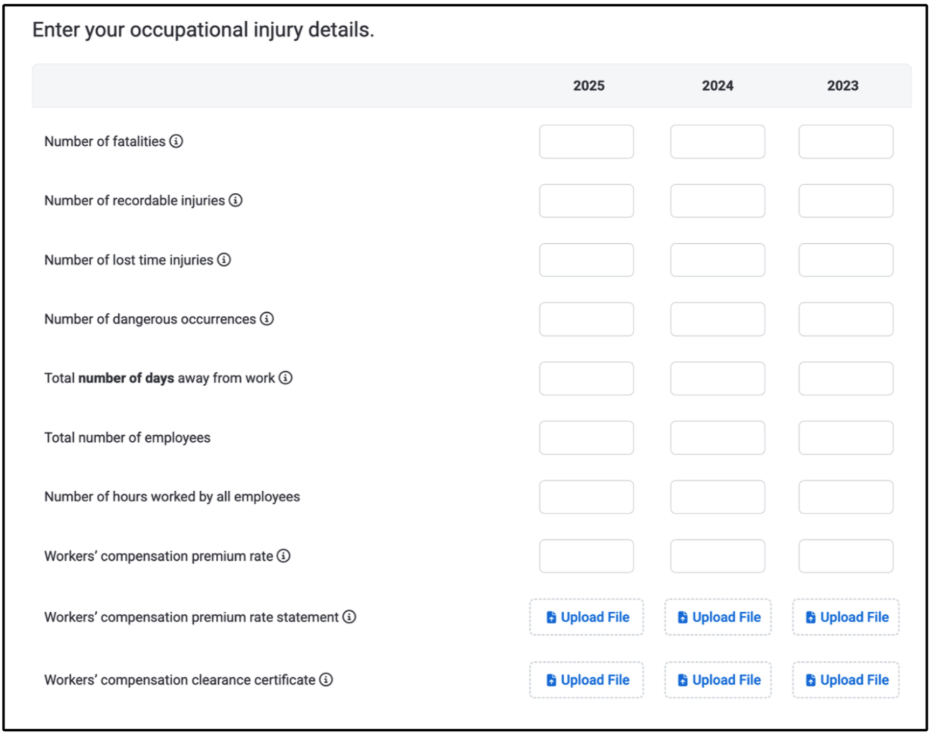The height and width of the screenshot is (738, 936).
Task: Click info icon beside clearance certificate
Action: pyautogui.click(x=326, y=679)
